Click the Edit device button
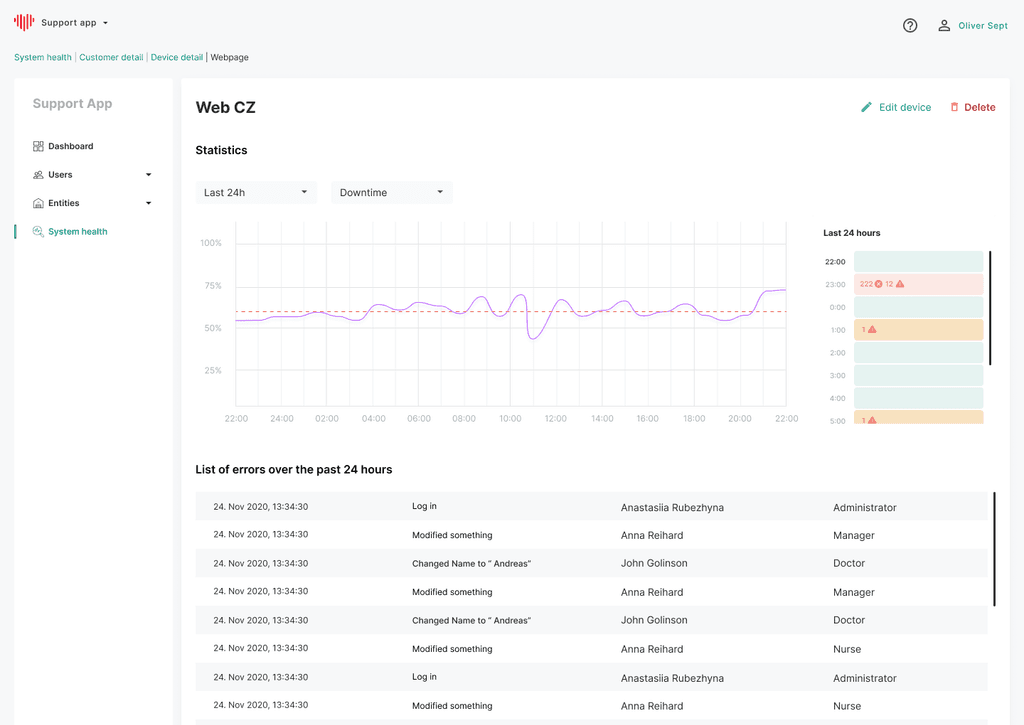 [896, 107]
